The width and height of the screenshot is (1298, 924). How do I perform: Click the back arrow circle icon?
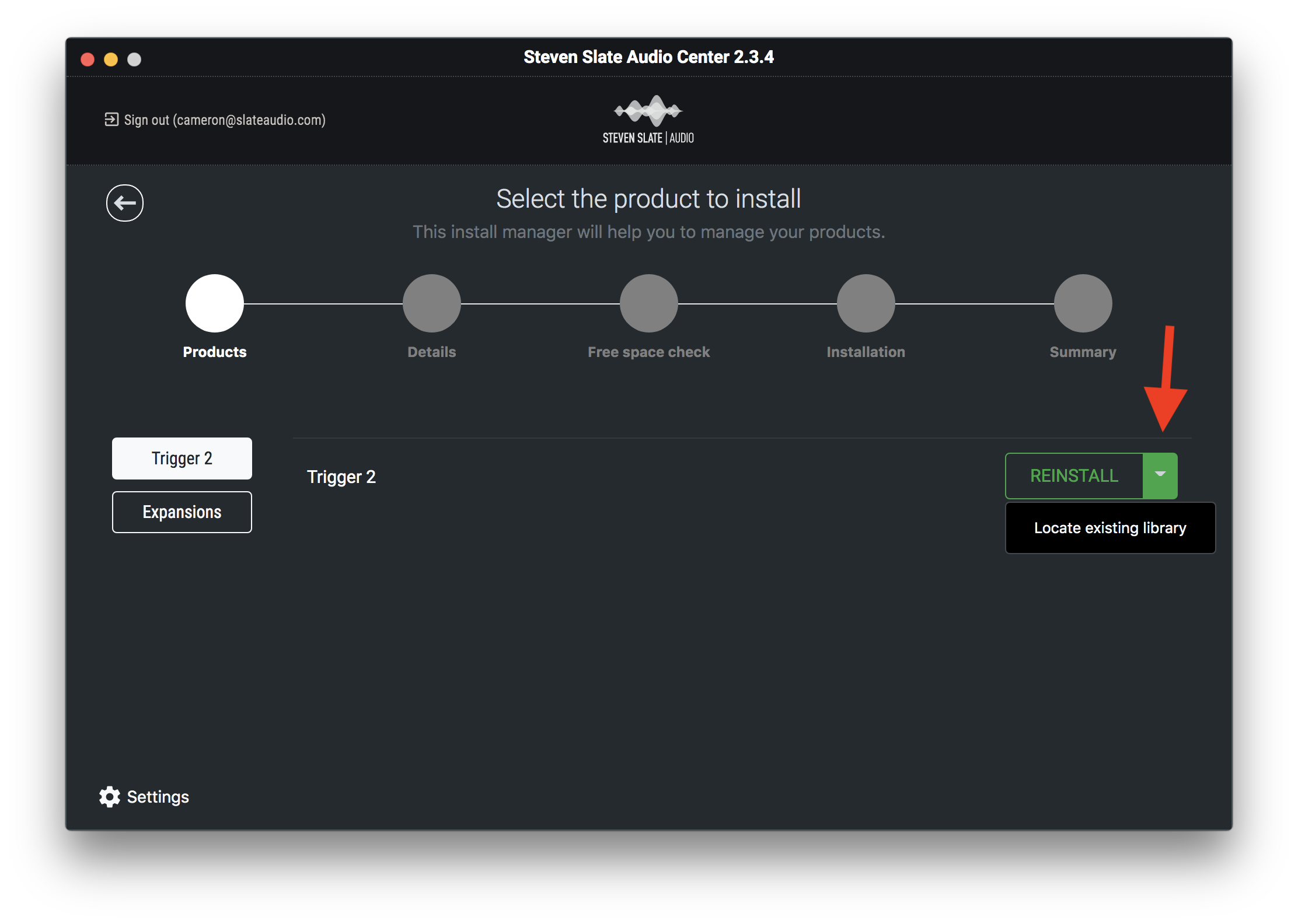125,203
